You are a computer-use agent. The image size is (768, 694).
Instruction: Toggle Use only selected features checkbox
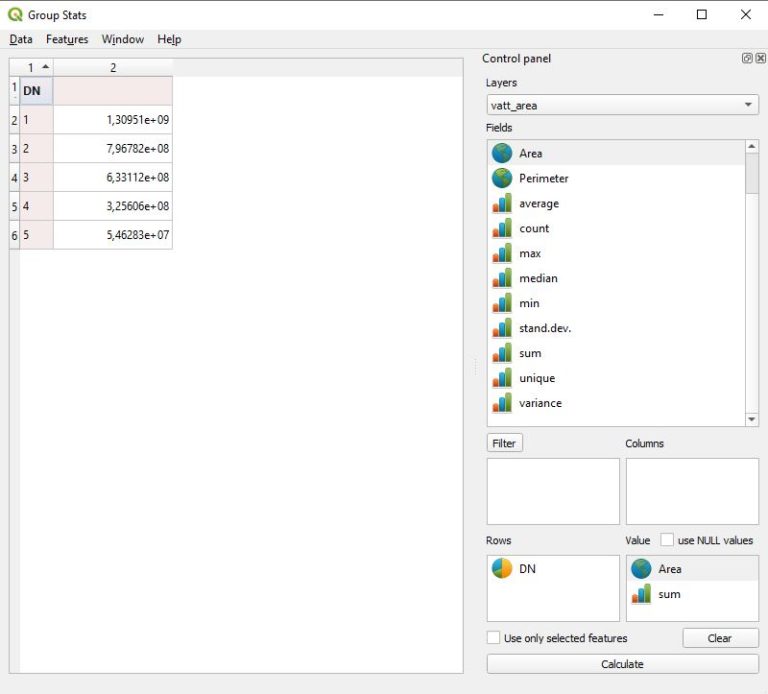[x=494, y=638]
